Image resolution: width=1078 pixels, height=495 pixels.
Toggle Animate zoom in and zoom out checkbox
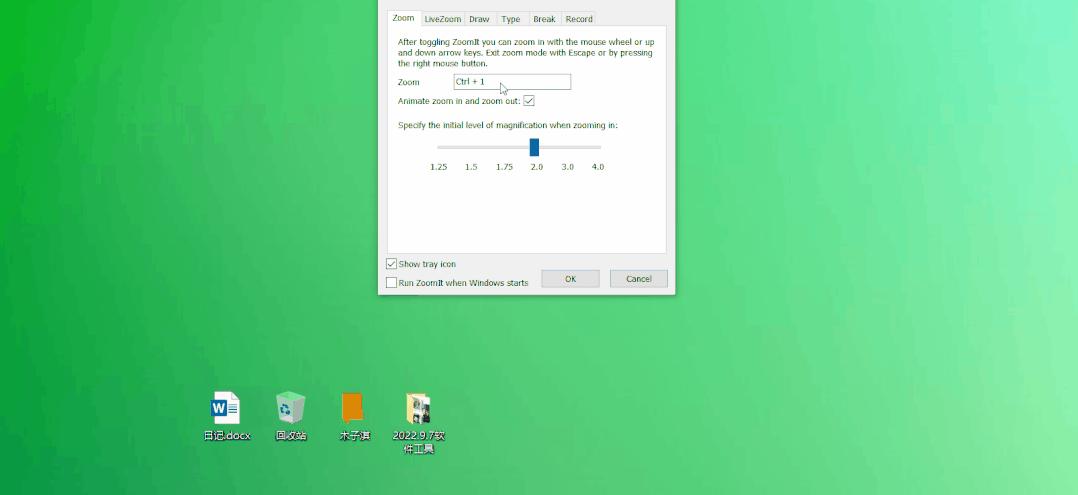pos(529,101)
